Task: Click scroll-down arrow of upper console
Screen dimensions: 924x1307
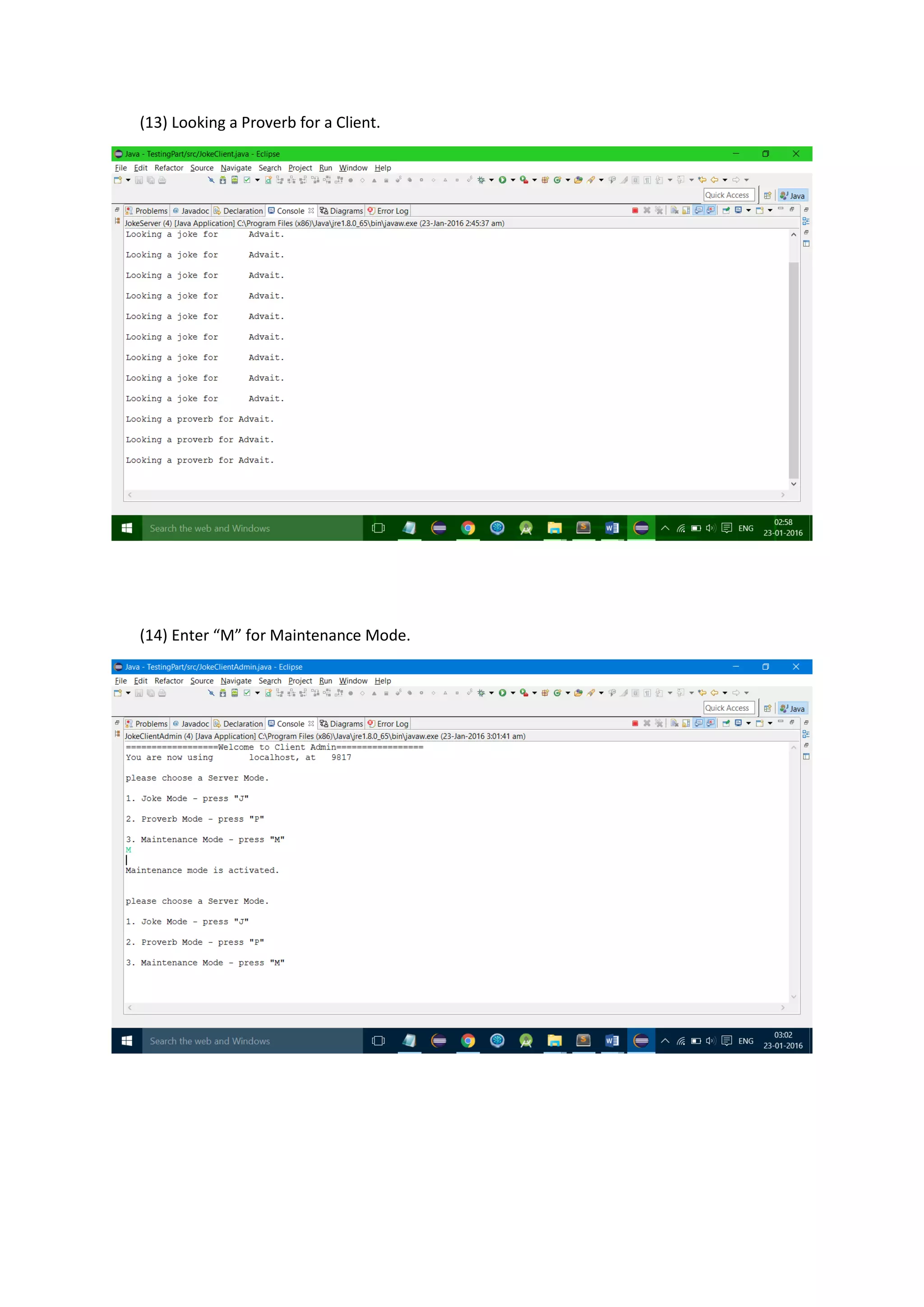Action: click(x=794, y=484)
